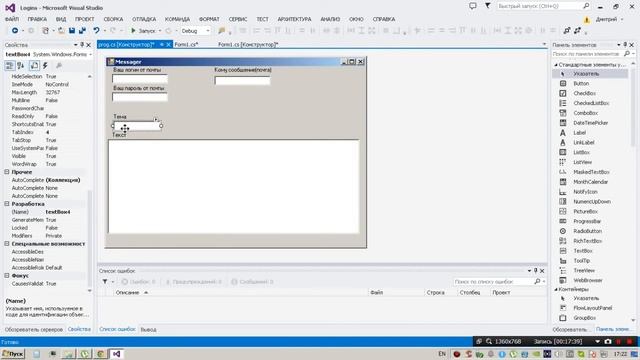Image resolution: width=640 pixels, height=360 pixels.
Task: Toggle alphabetical sorting in Properties grid
Action: pos(20,65)
